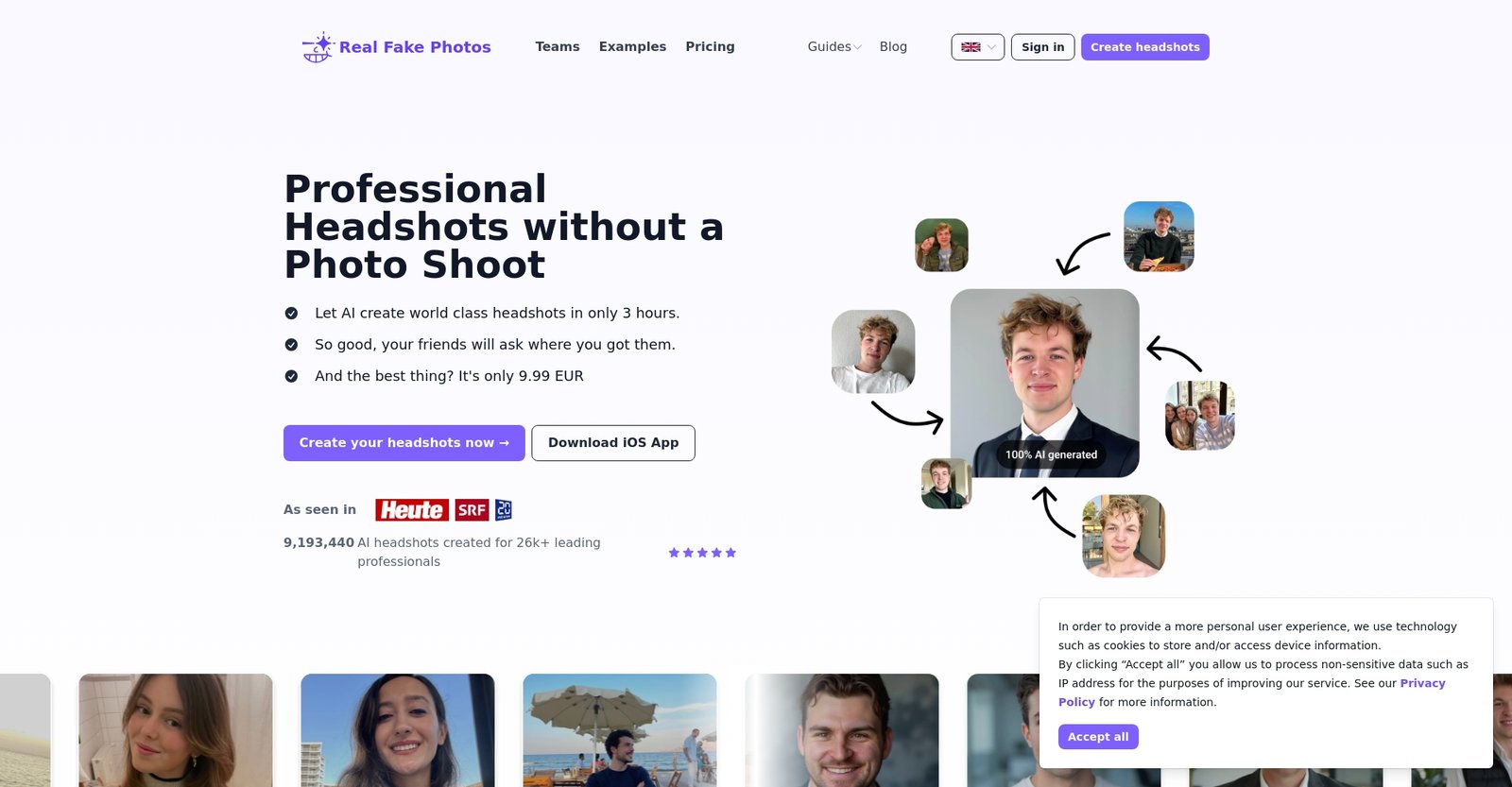
Task: Click 'Create your headshots now' button
Action: pyautogui.click(x=404, y=443)
